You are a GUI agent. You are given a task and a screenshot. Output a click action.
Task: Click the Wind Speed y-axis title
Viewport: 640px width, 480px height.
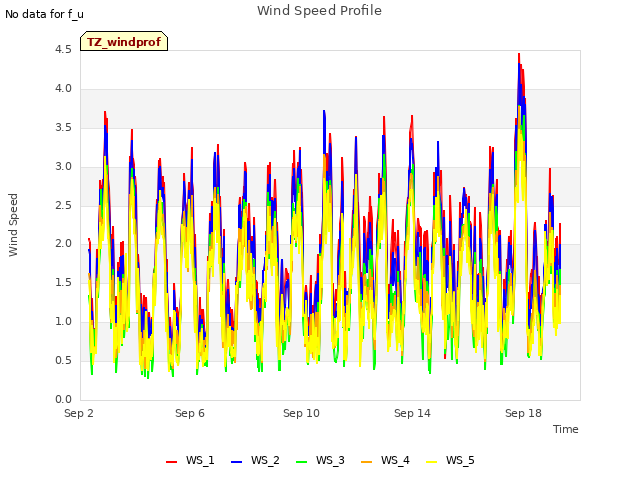[13, 225]
